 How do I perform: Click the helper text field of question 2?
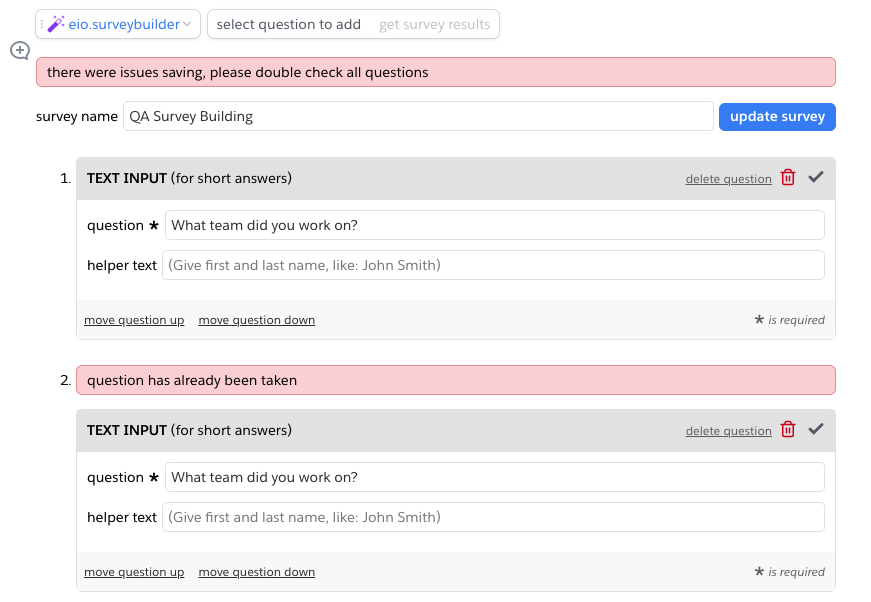pyautogui.click(x=492, y=517)
